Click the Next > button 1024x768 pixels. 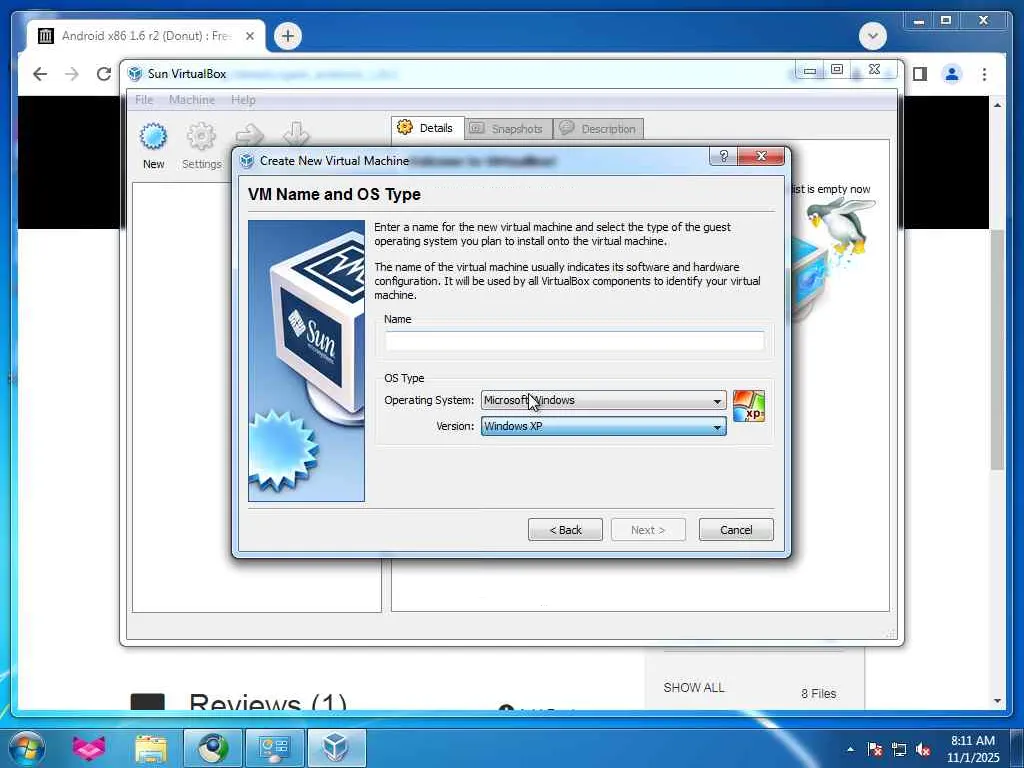(648, 530)
